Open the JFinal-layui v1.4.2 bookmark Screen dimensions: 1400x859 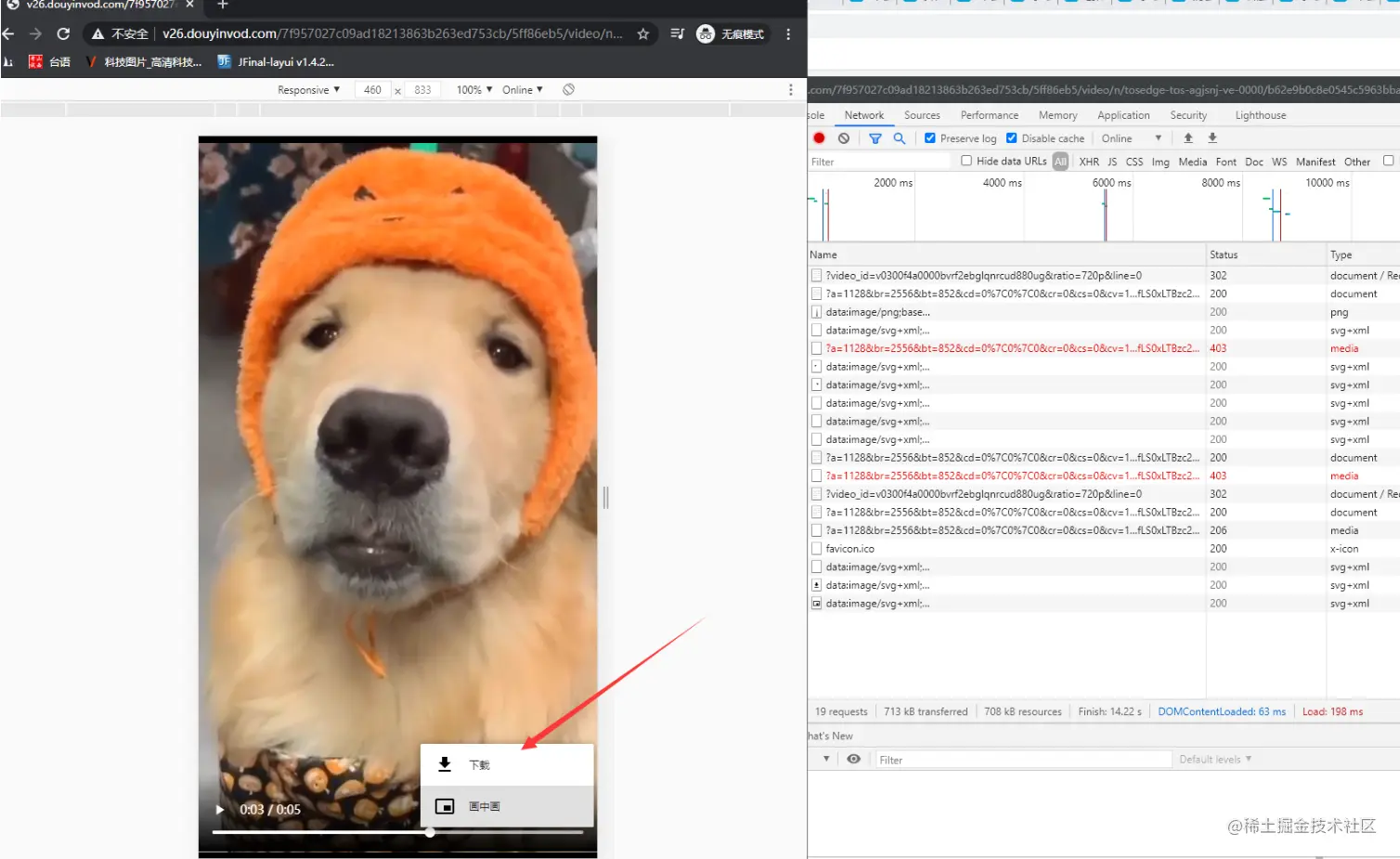(276, 62)
